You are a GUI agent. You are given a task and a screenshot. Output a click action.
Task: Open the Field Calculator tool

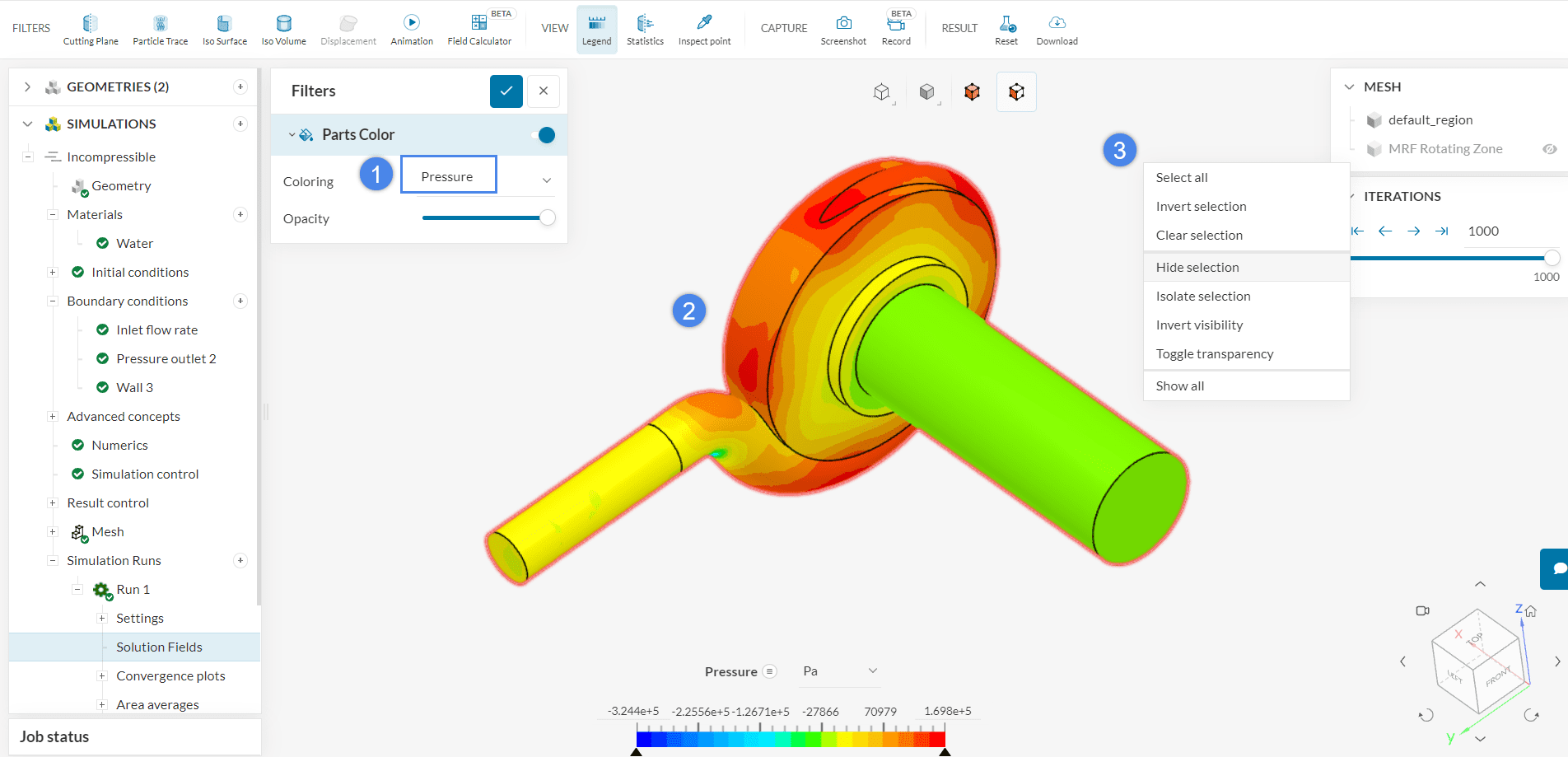coord(479,30)
